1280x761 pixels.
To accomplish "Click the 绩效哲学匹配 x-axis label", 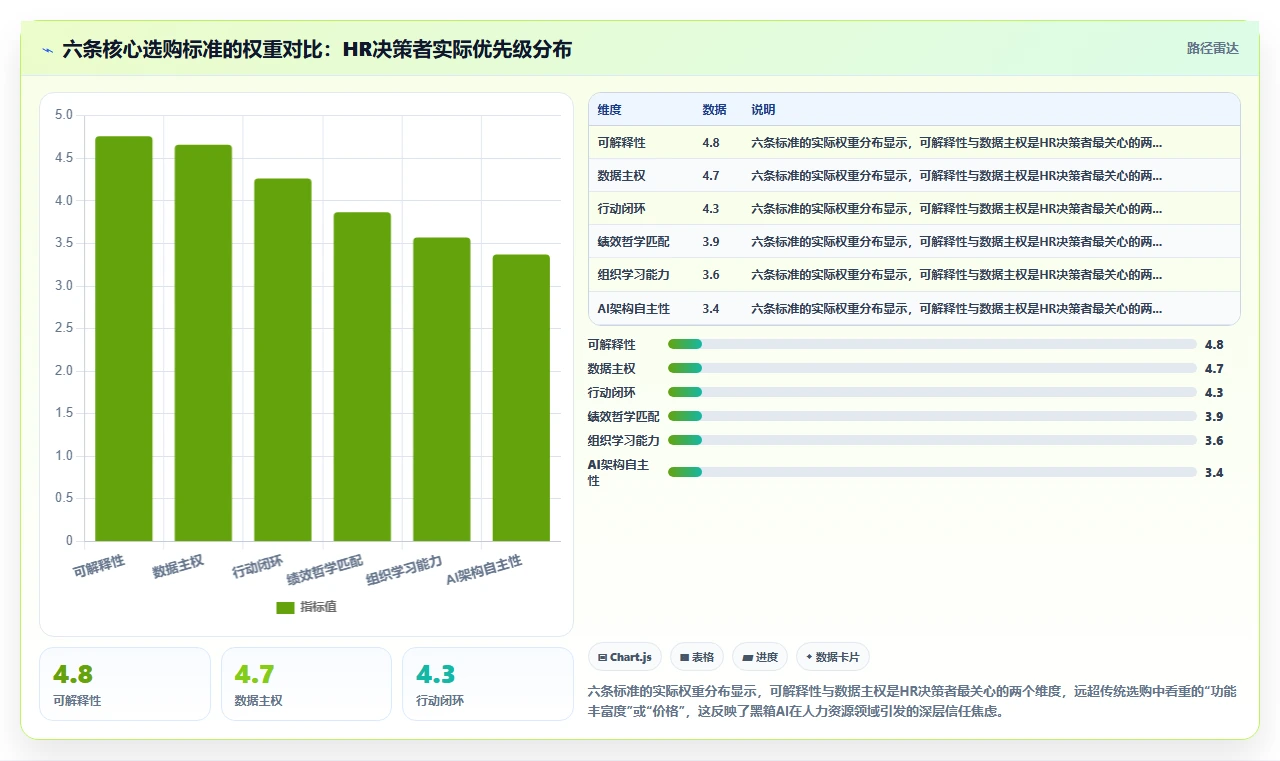I will click(x=325, y=569).
